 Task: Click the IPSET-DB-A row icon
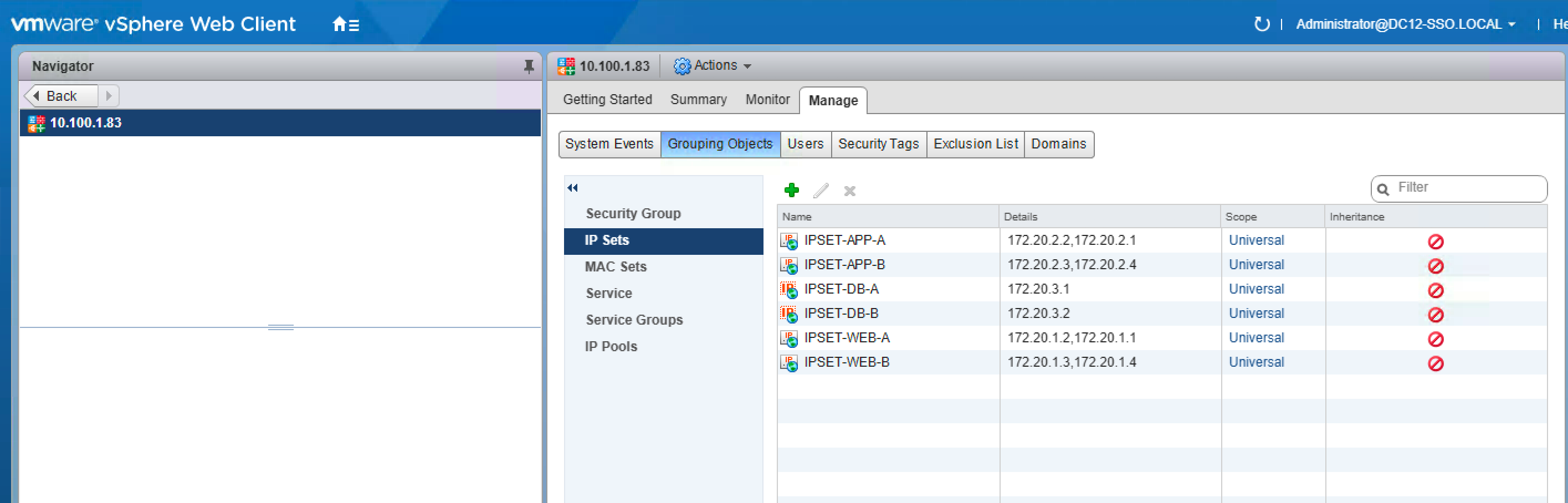[x=789, y=290]
